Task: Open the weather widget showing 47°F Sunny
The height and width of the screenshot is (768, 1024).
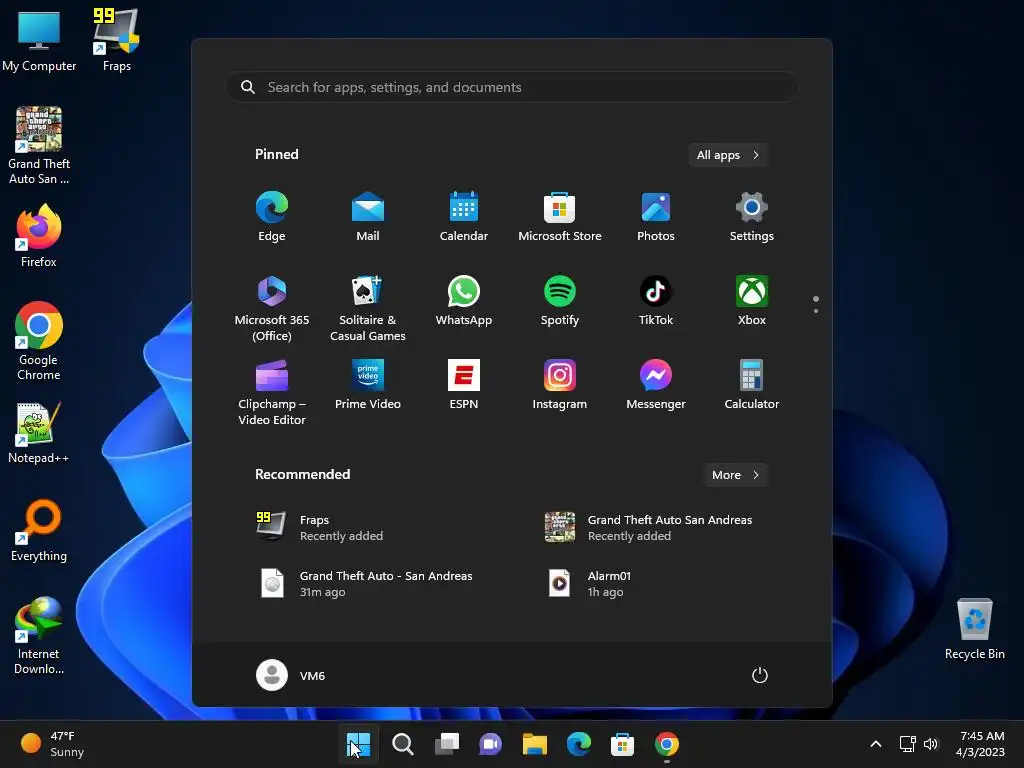Action: tap(53, 744)
